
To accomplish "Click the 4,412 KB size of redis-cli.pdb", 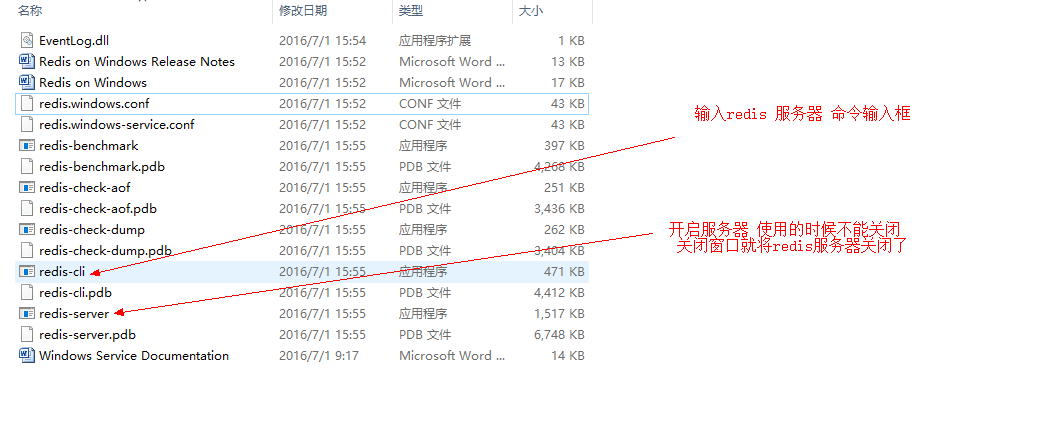I will click(x=559, y=292).
